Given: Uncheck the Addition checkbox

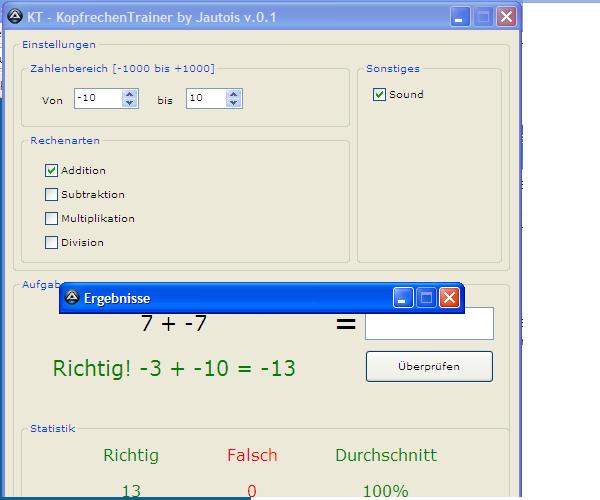Looking at the screenshot, I should pos(52,171).
